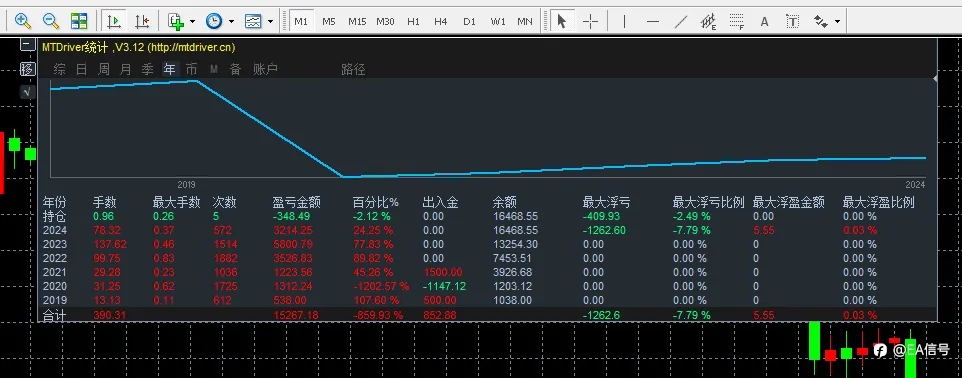Click the MTDriver title with mtdriver.cn link
962x378 pixels.
[x=139, y=47]
